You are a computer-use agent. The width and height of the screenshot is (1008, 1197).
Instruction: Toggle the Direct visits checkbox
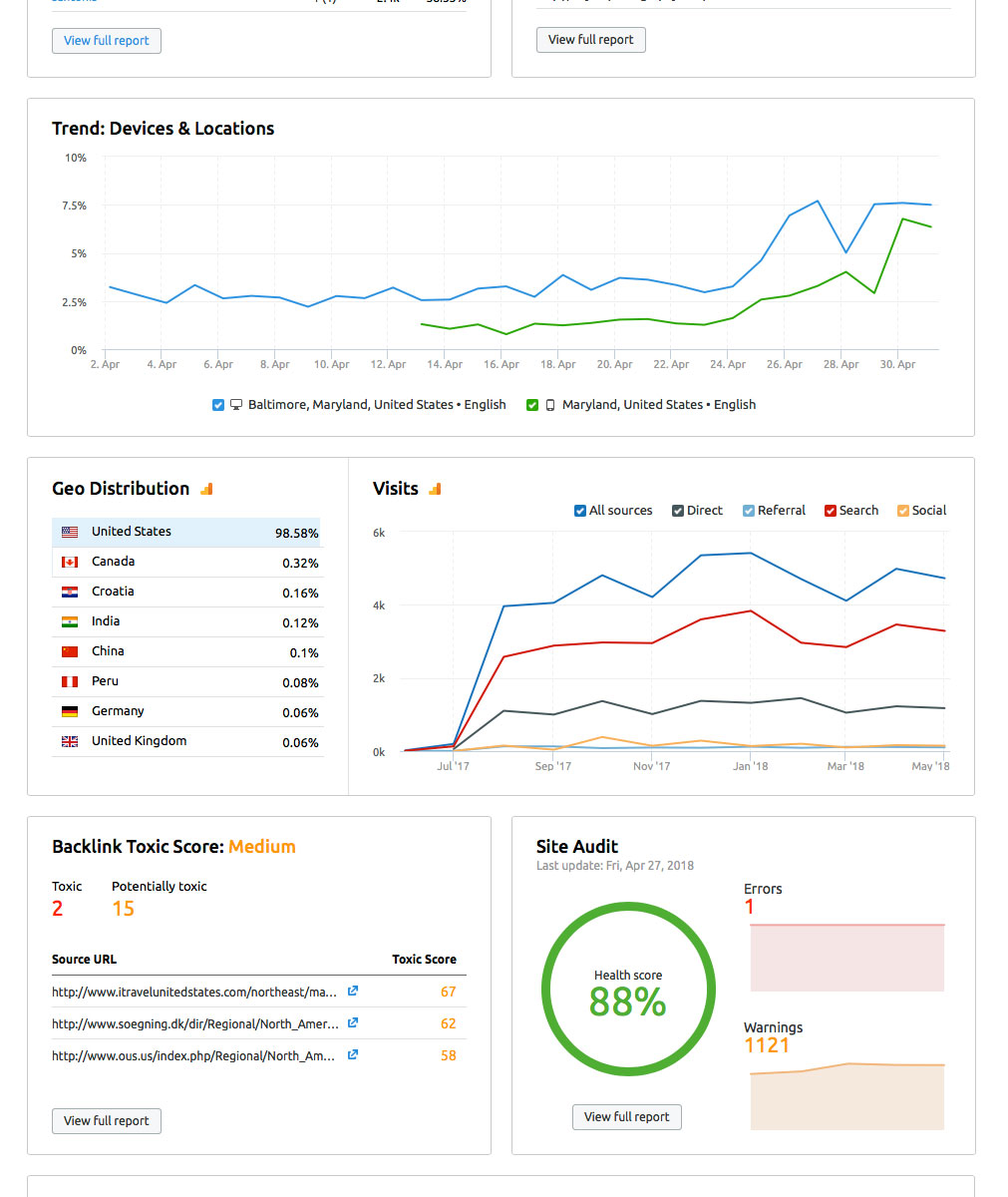678,511
